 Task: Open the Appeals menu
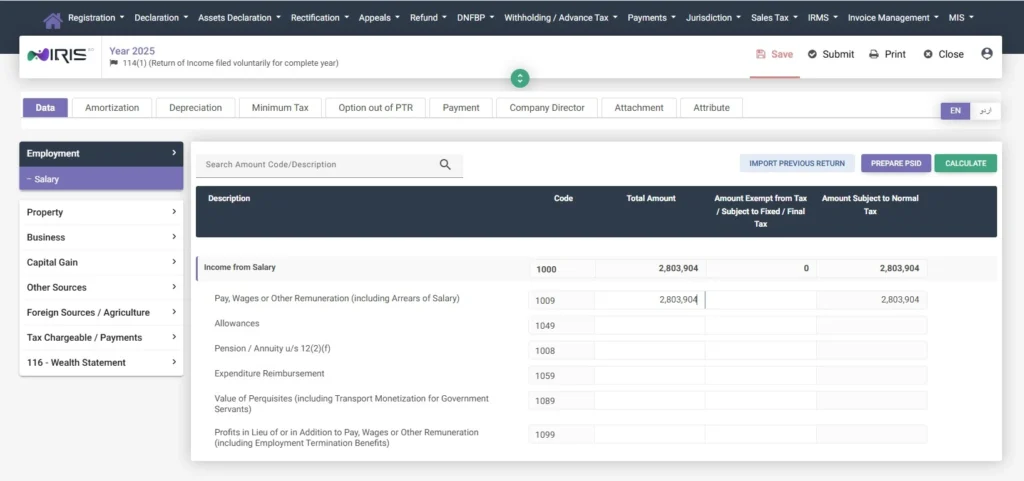pyautogui.click(x=379, y=18)
